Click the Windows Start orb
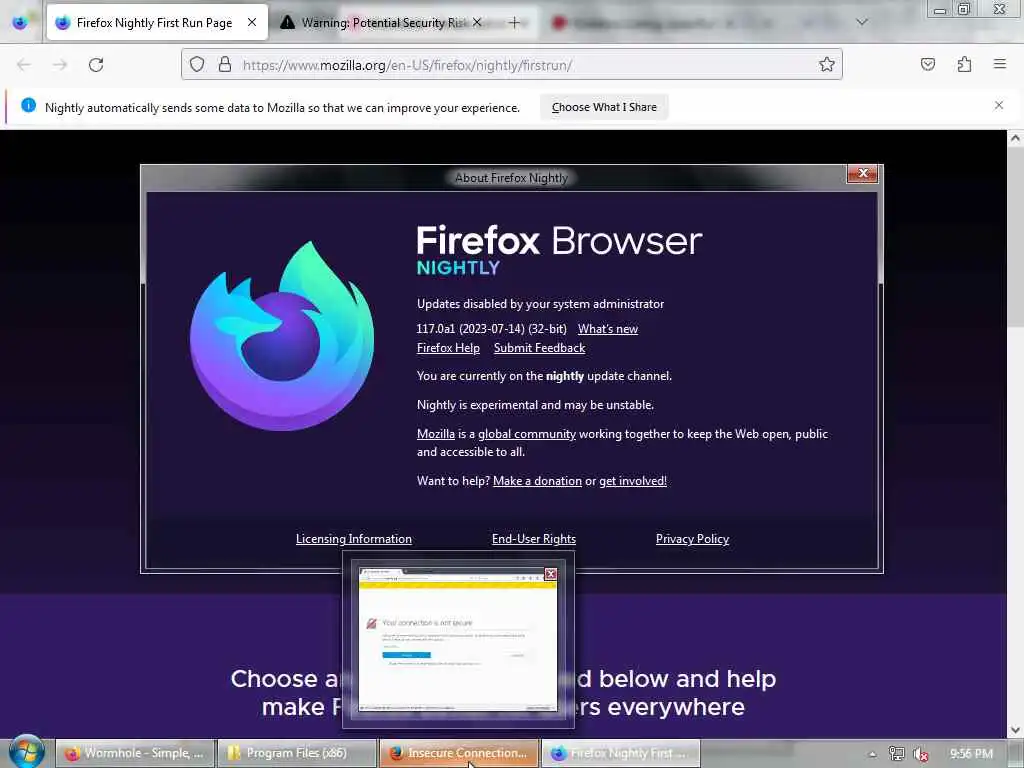Screen dimensions: 1024x768 point(27,752)
